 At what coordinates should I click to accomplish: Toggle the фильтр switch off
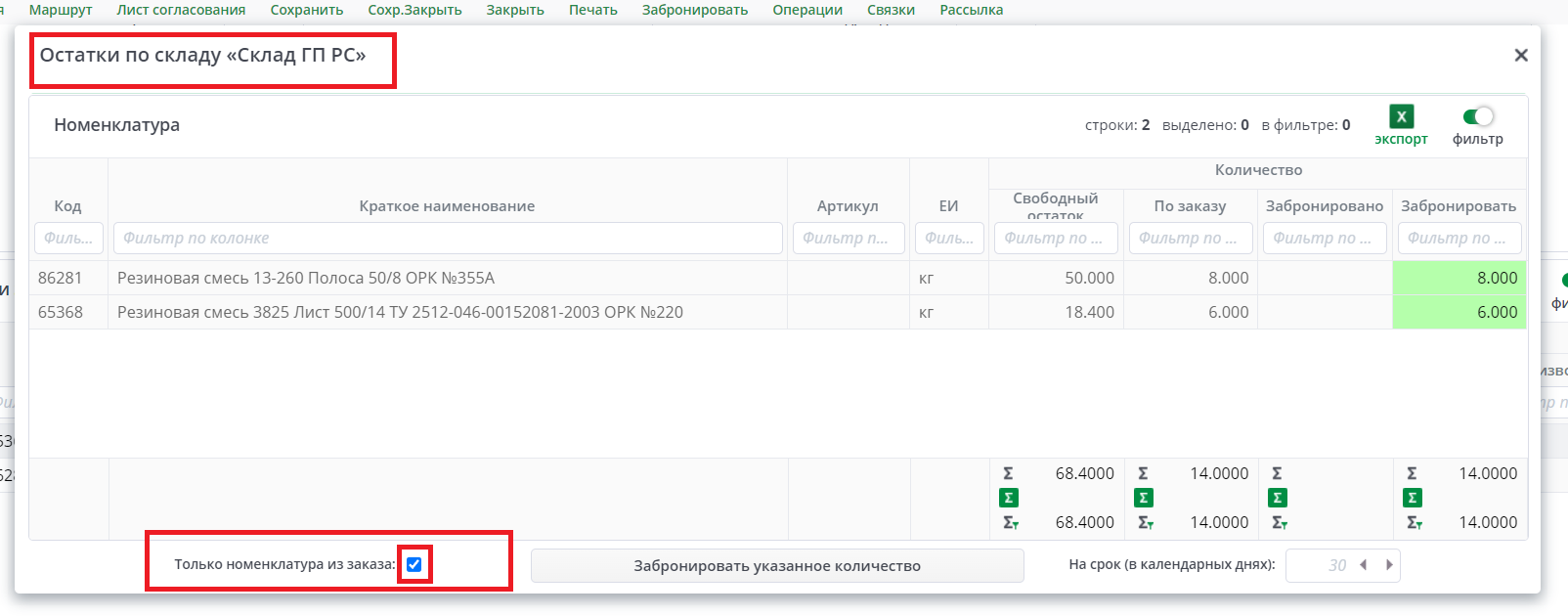1478,116
